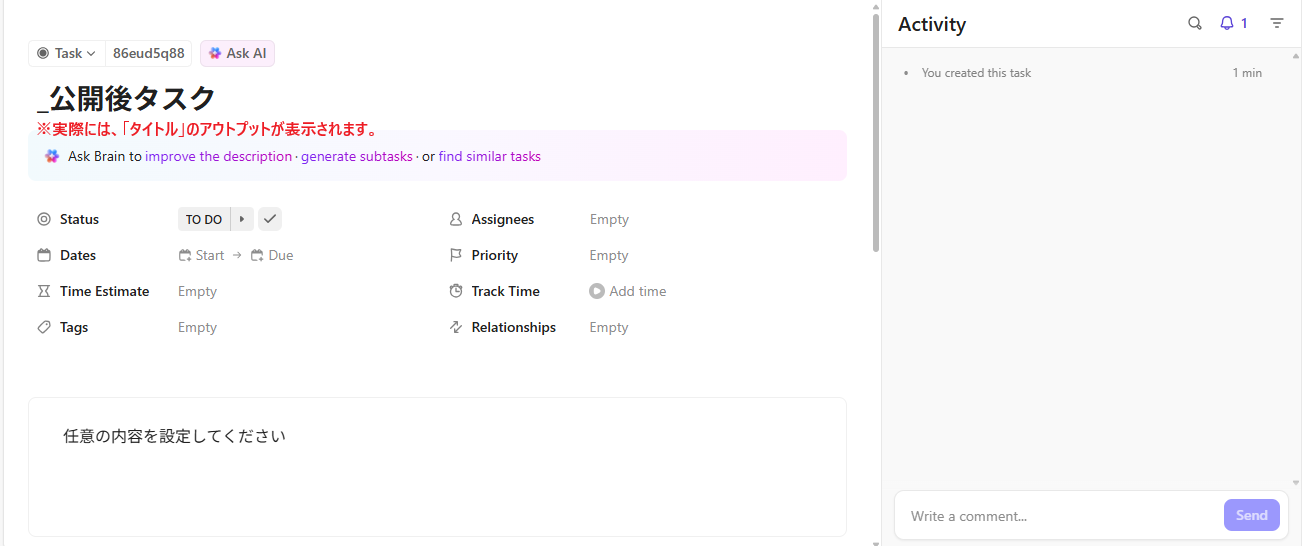The height and width of the screenshot is (546, 1312).
Task: Click the improve the description link
Action: (x=218, y=156)
